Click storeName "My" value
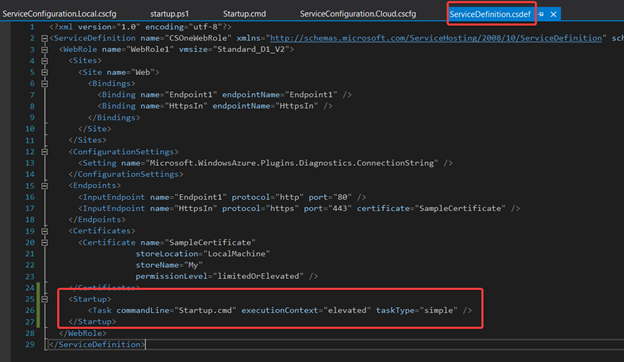Image resolution: width=624 pixels, height=362 pixels. click(193, 265)
